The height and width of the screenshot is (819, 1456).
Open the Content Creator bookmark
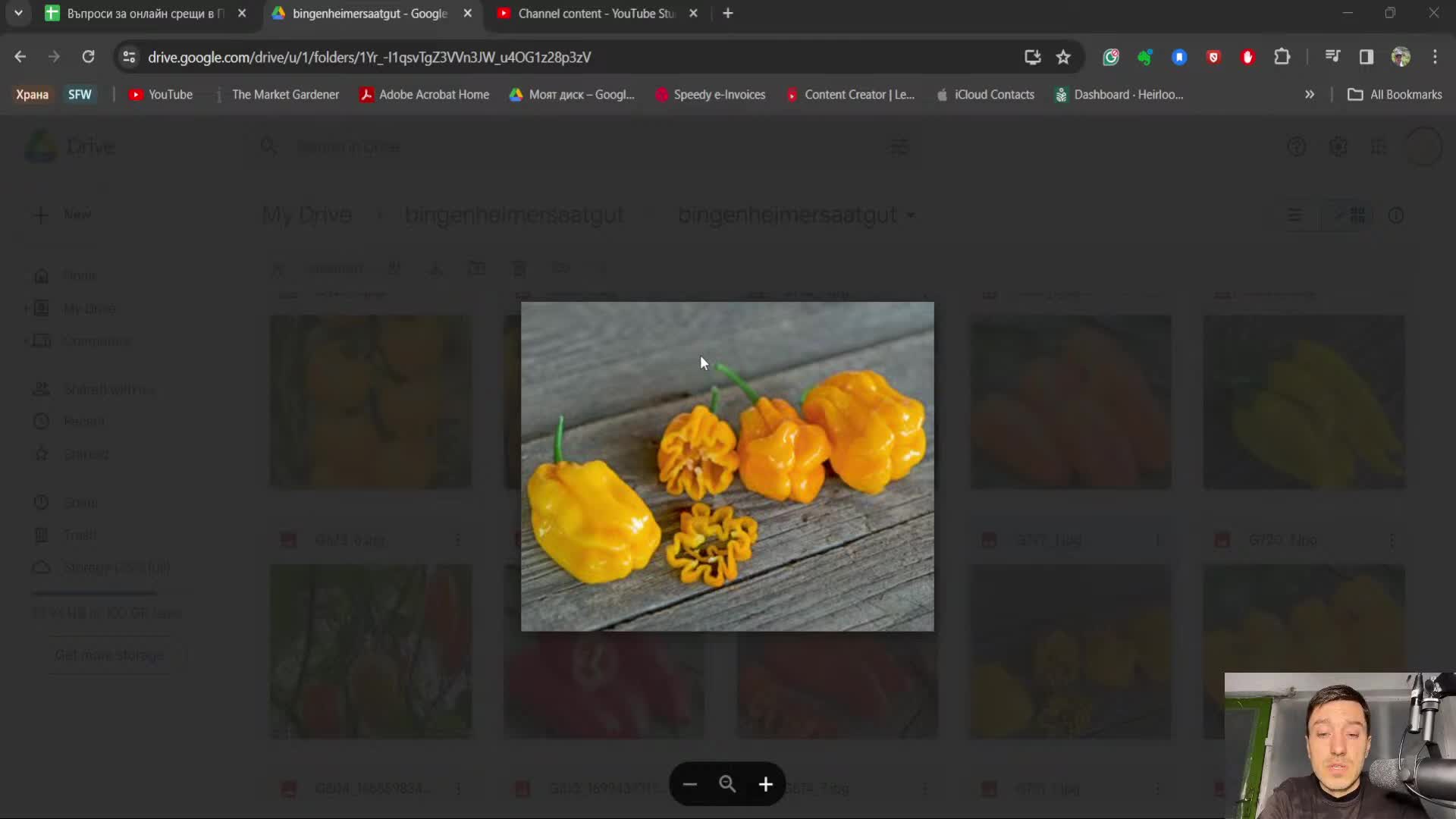tap(851, 95)
